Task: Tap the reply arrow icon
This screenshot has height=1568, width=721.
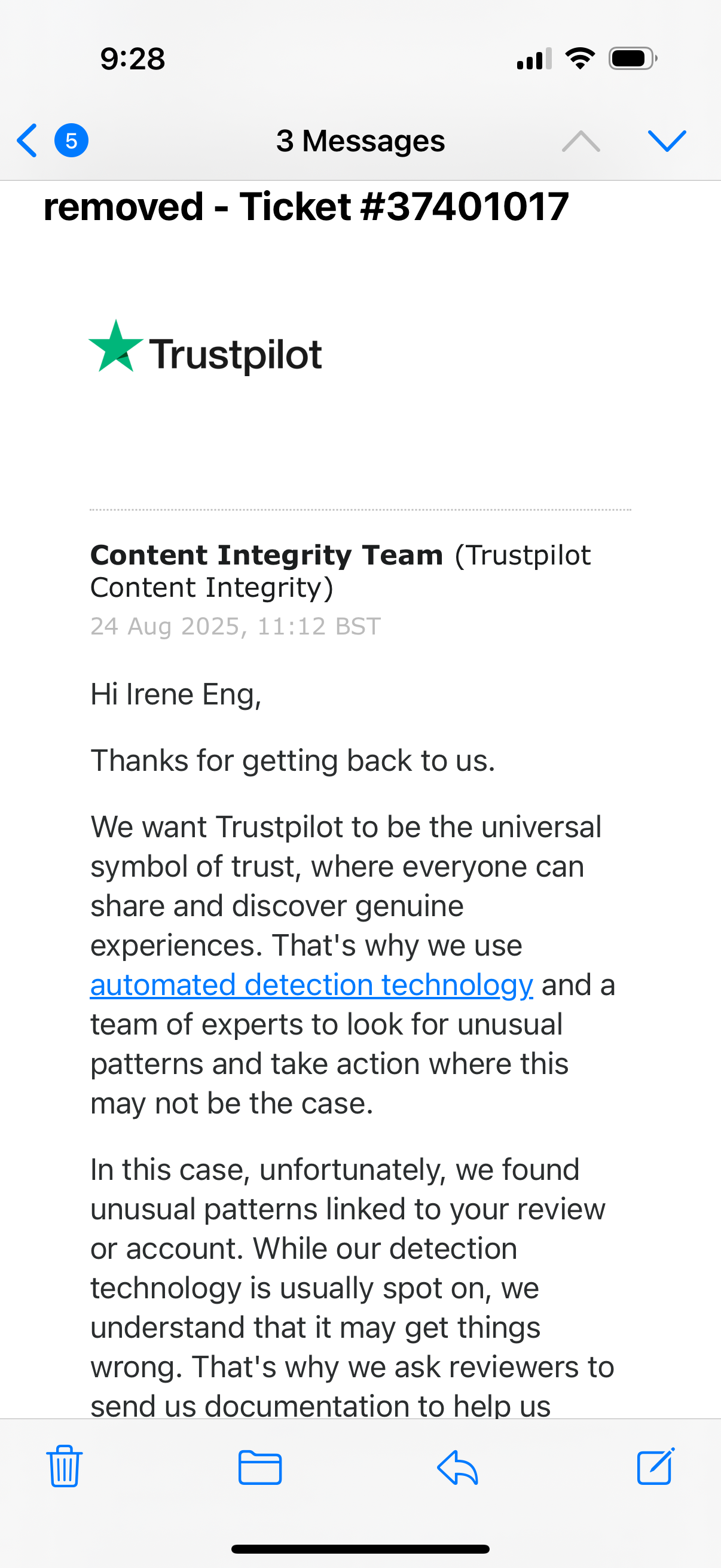Action: pyautogui.click(x=457, y=1468)
